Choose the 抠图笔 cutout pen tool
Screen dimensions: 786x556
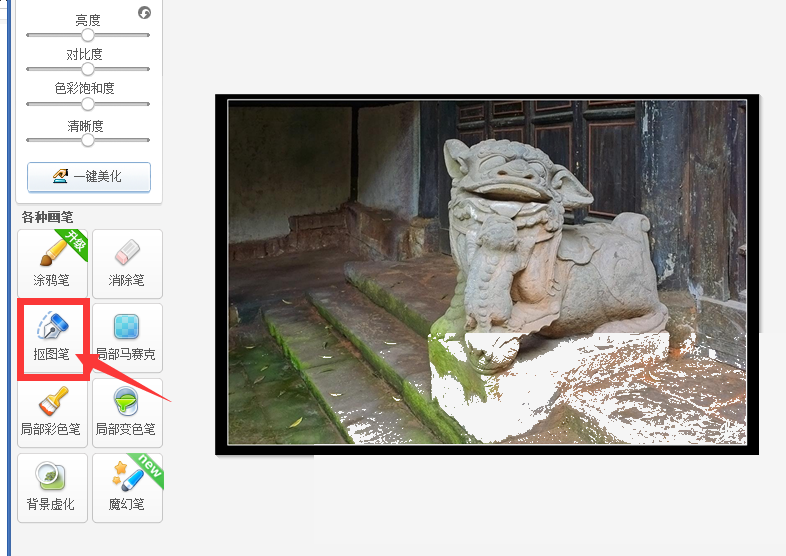(53, 338)
